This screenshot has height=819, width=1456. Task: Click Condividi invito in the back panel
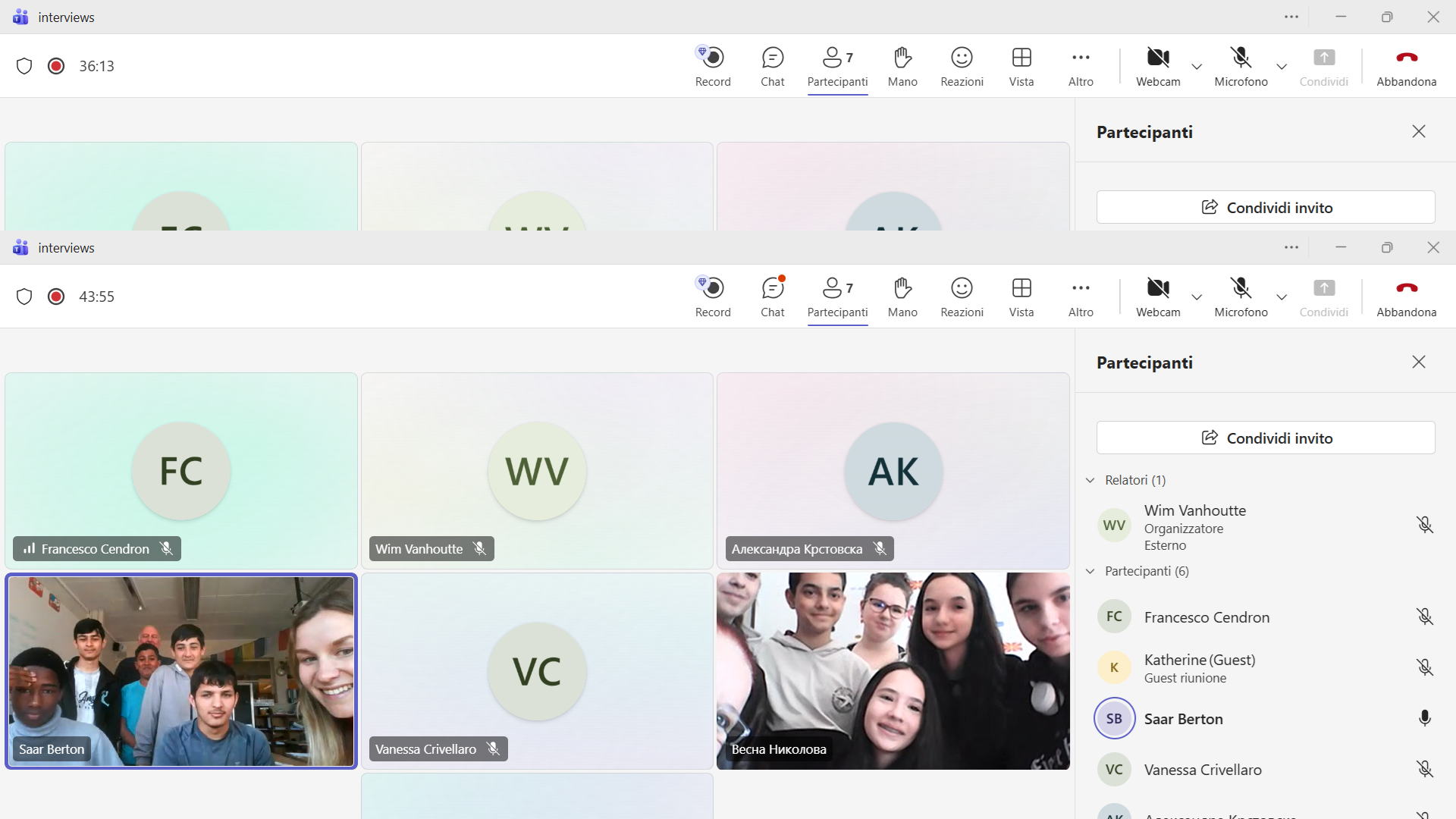[x=1266, y=207]
